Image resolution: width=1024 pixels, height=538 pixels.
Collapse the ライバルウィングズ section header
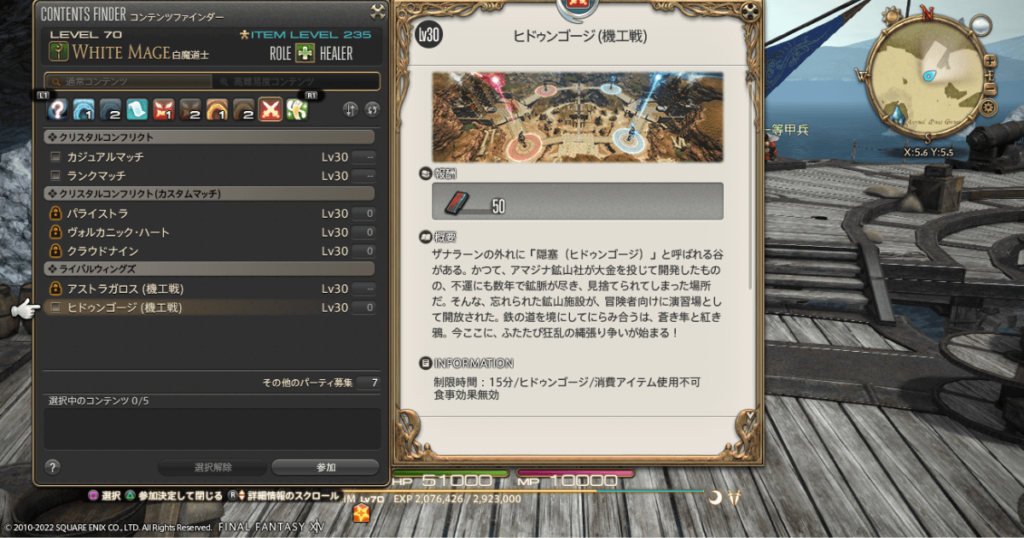tap(209, 269)
